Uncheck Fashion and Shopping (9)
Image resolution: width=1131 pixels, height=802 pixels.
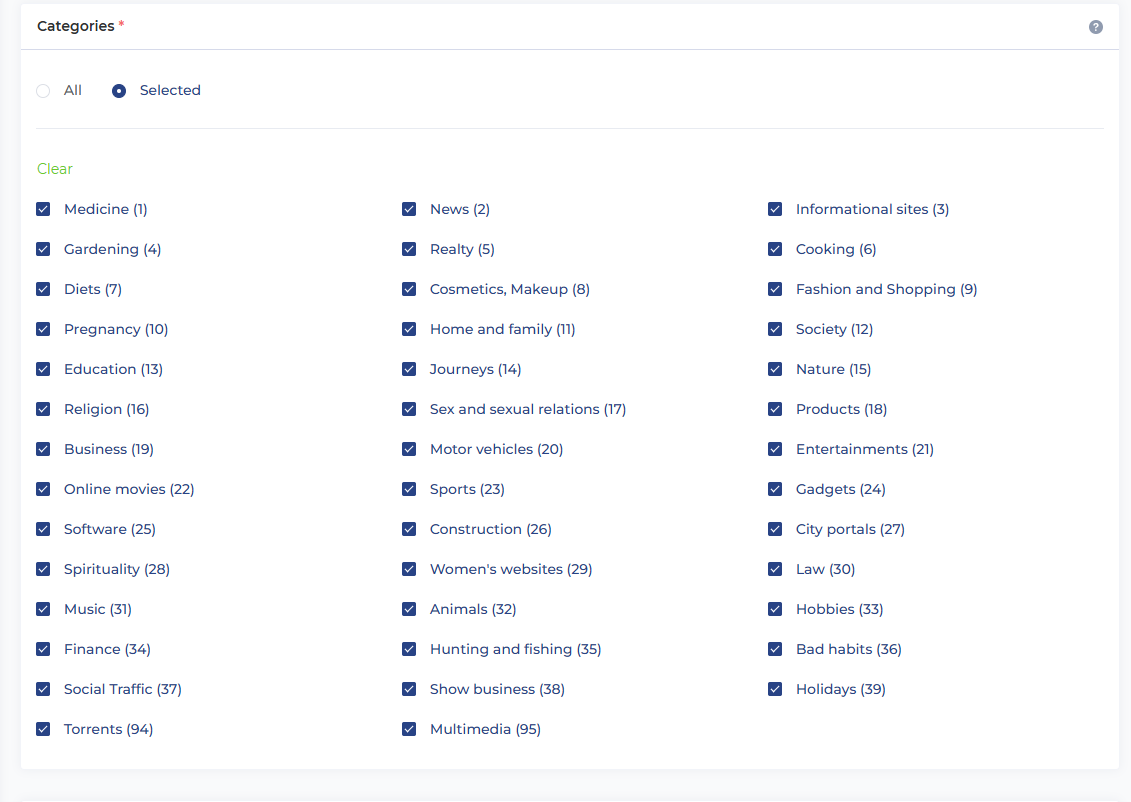coord(775,289)
